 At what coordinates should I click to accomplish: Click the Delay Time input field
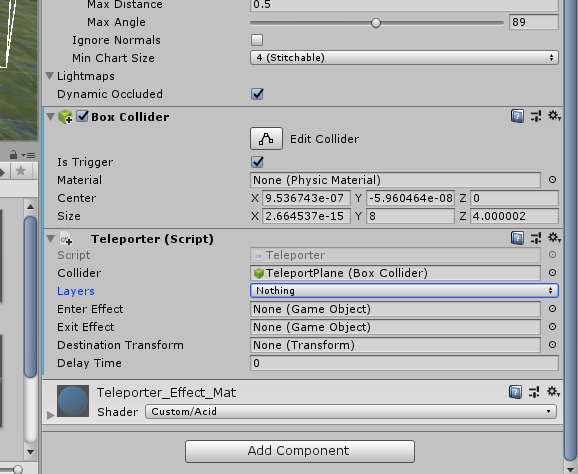[x=404, y=363]
